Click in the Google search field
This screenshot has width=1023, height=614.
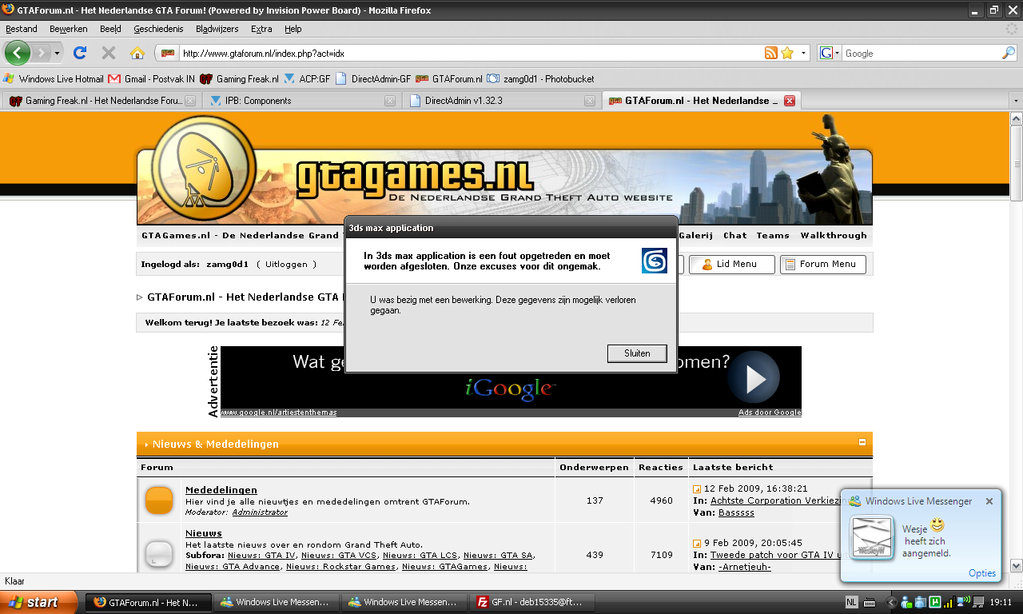click(x=921, y=53)
